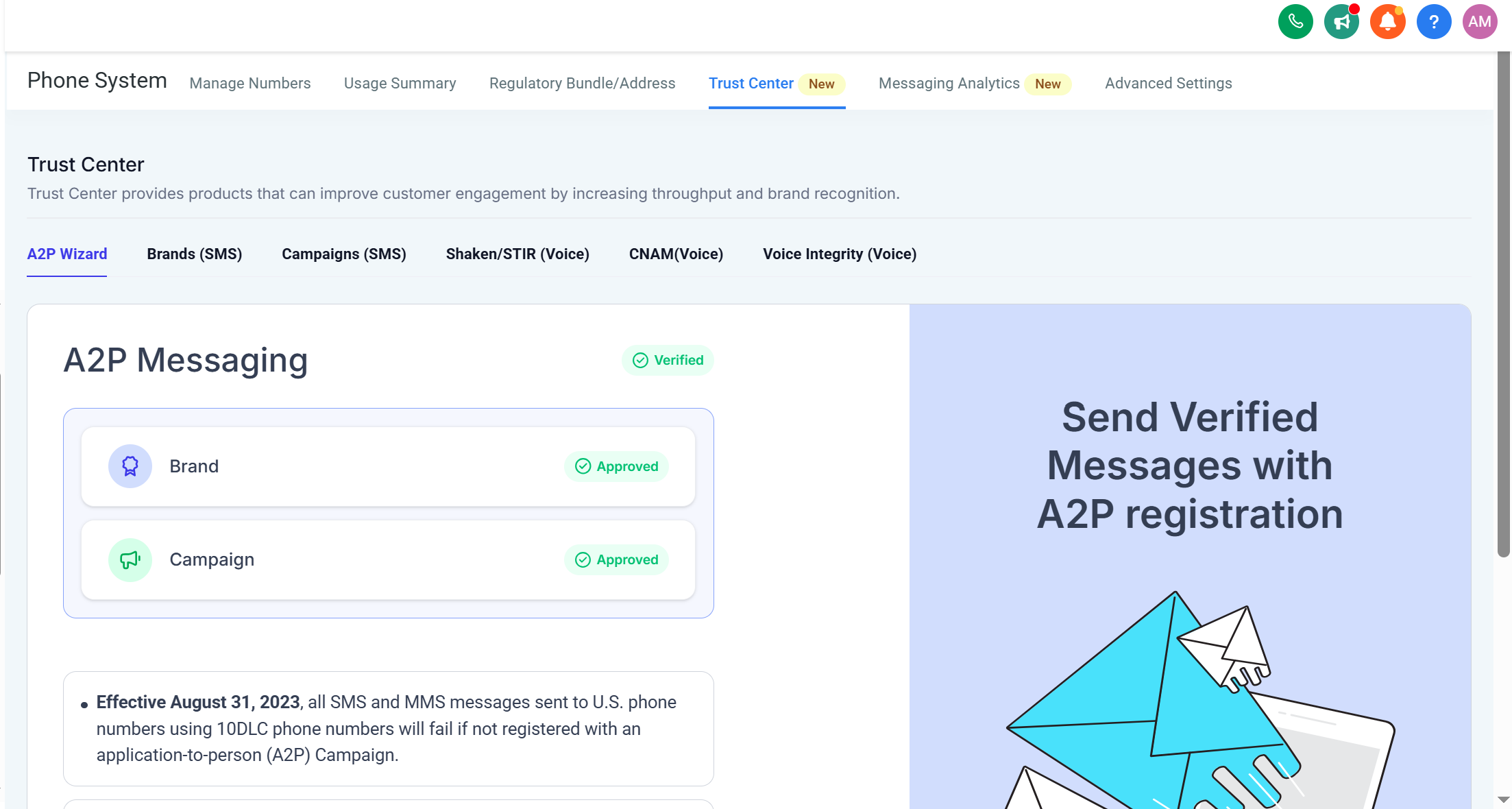The image size is (1512, 809).
Task: Click the blue help question mark icon
Action: pyautogui.click(x=1433, y=22)
